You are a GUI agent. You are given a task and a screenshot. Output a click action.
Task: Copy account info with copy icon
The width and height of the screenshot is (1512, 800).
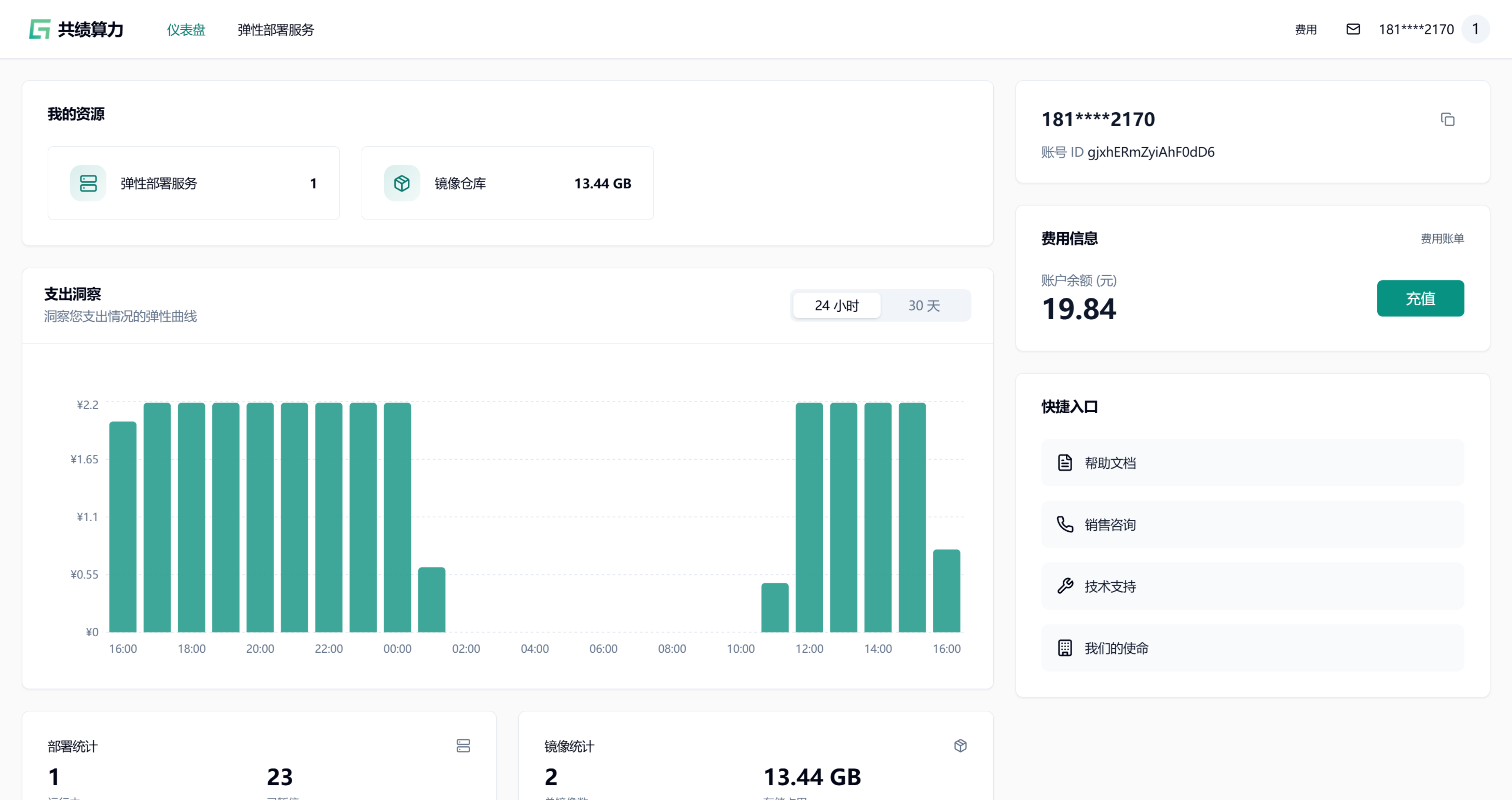pos(1447,120)
